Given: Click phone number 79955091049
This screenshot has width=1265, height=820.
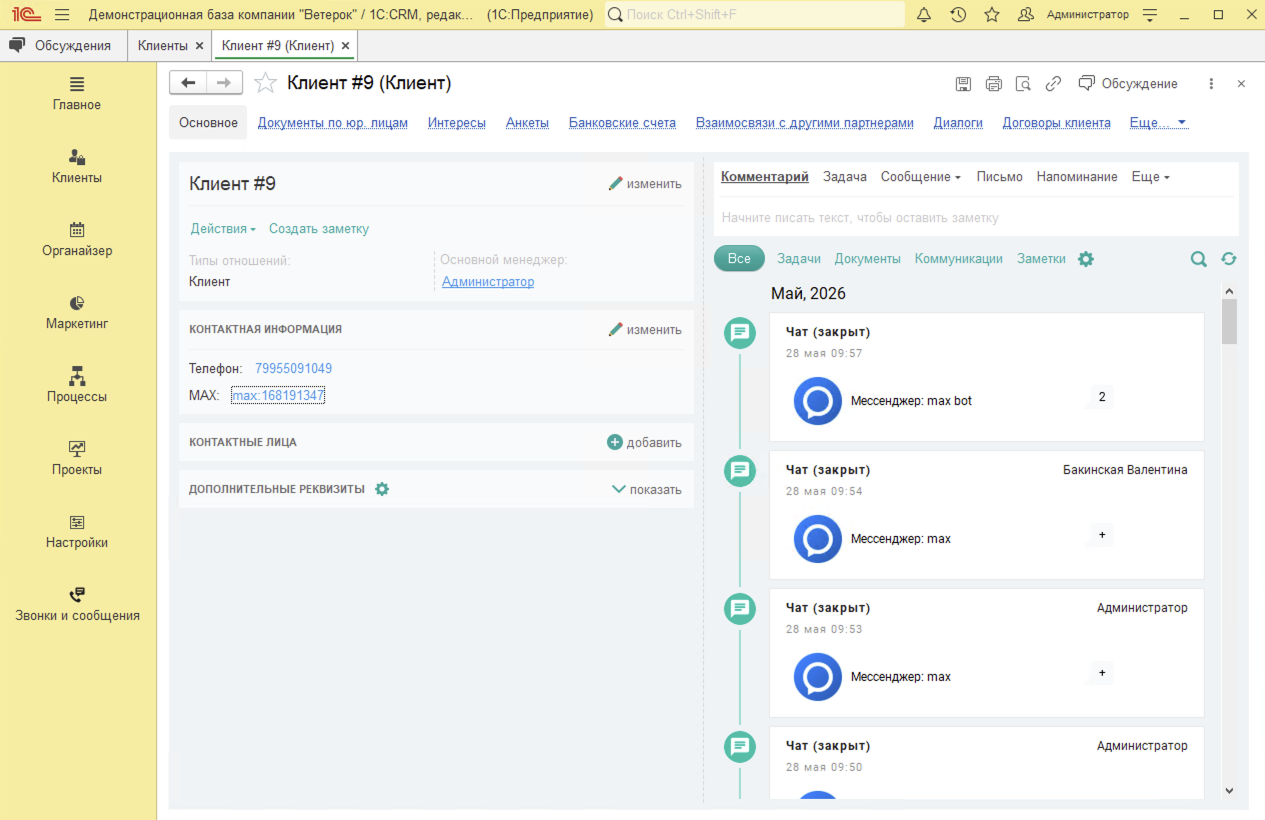Looking at the screenshot, I should (293, 369).
